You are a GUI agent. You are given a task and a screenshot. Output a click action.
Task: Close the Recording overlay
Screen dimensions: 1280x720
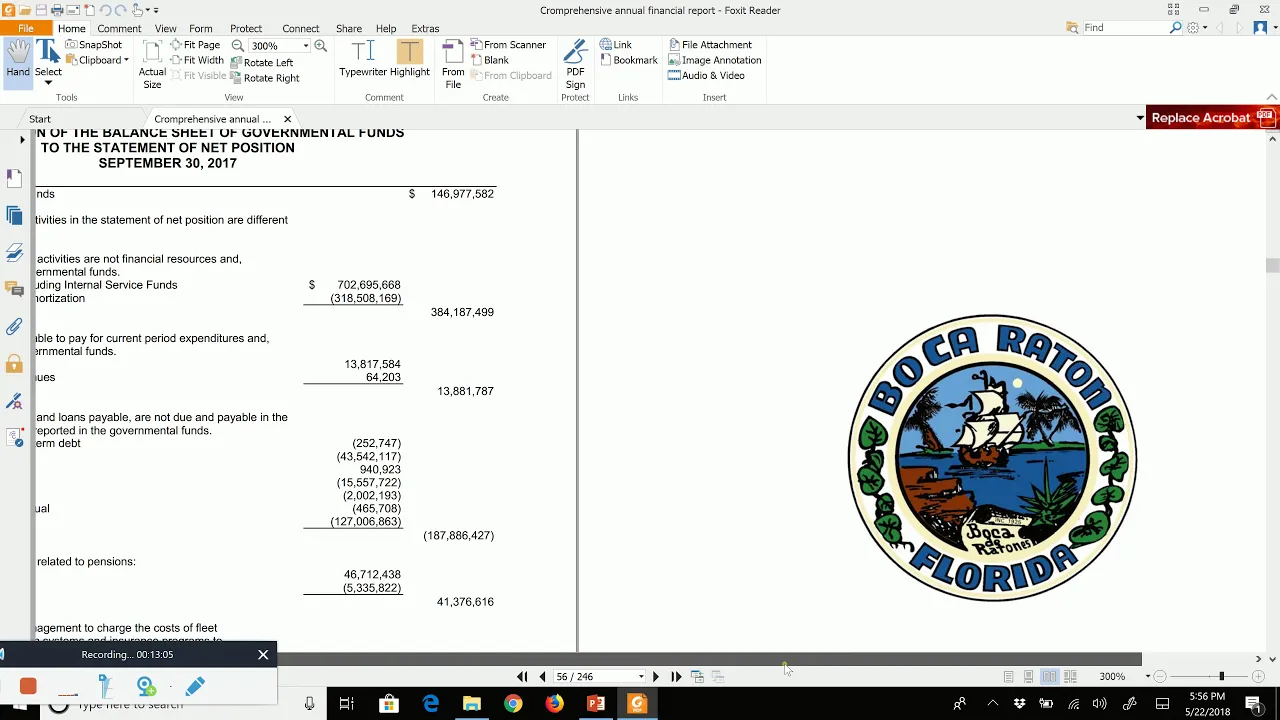point(263,654)
